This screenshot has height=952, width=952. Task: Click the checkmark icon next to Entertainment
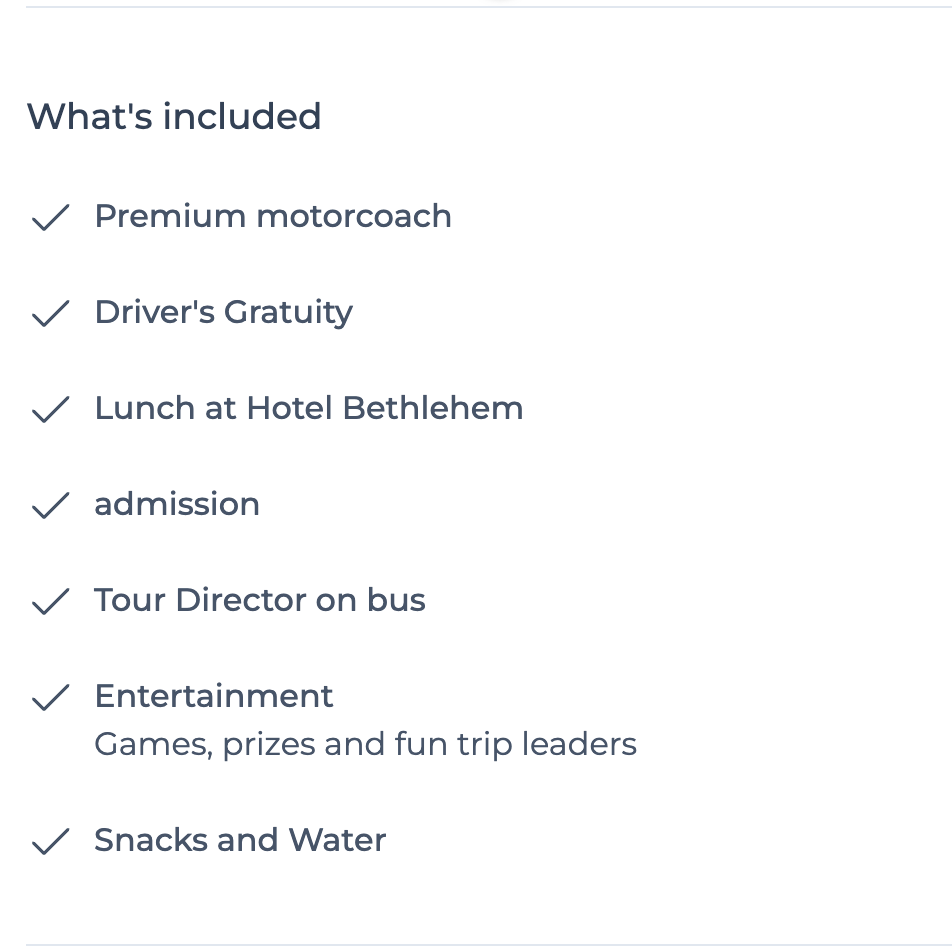[50, 696]
